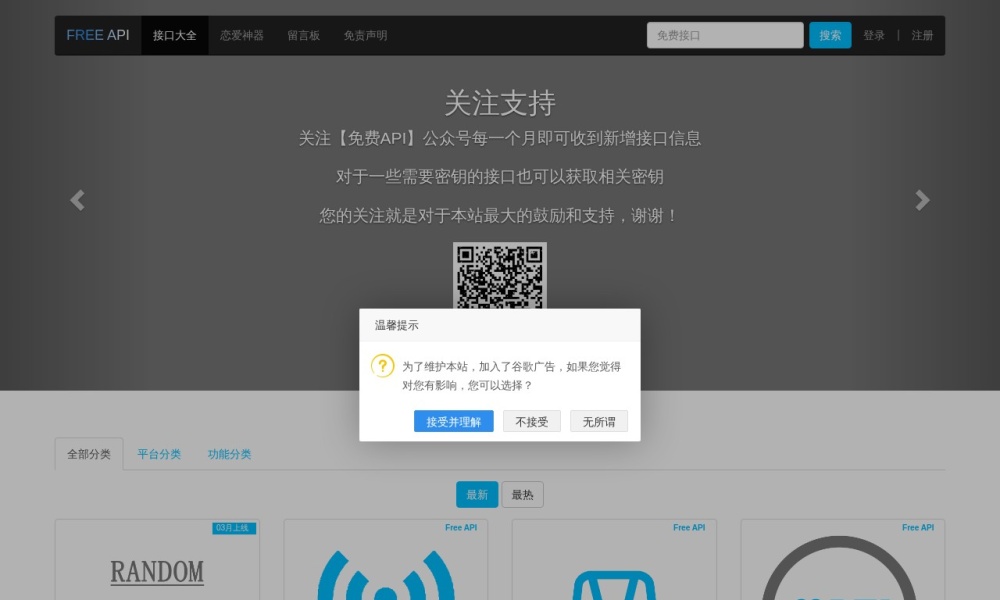Viewport: 1000px width, 600px height.
Task: Show previous carousel slide arrow
Action: (78, 200)
